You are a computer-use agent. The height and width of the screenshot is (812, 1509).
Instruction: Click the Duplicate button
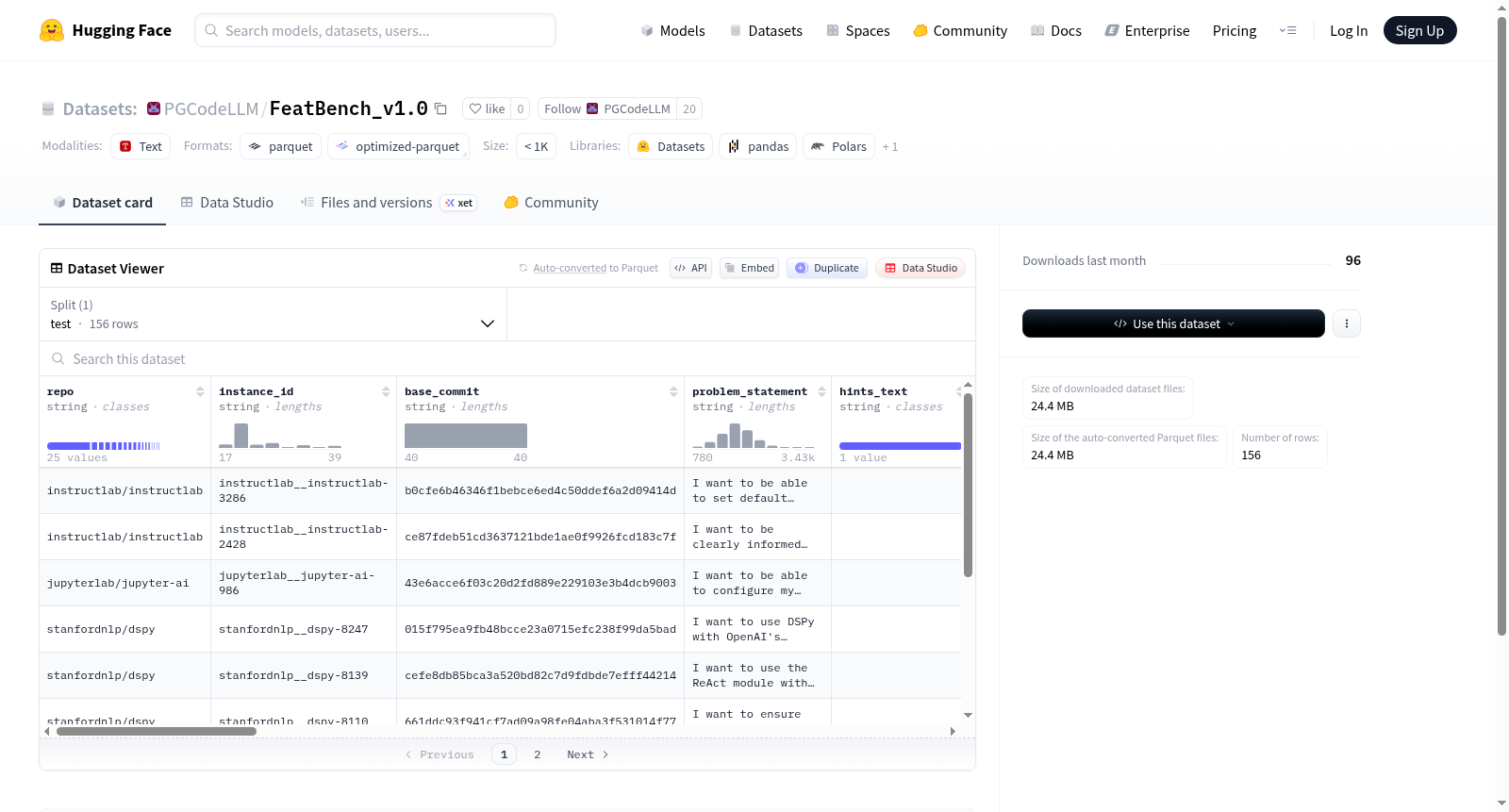point(827,268)
